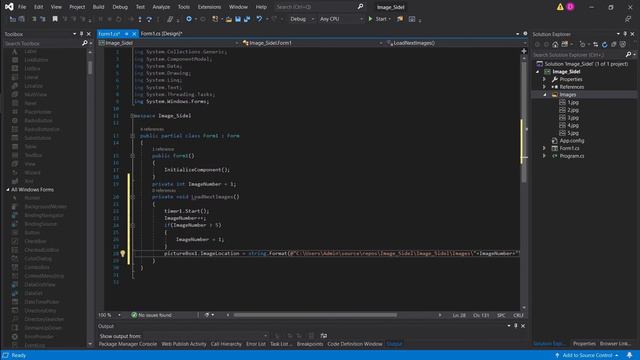Image resolution: width=640 pixels, height=360 pixels.
Task: Click the yellow warning notification icon
Action: pyautogui.click(x=560, y=7)
